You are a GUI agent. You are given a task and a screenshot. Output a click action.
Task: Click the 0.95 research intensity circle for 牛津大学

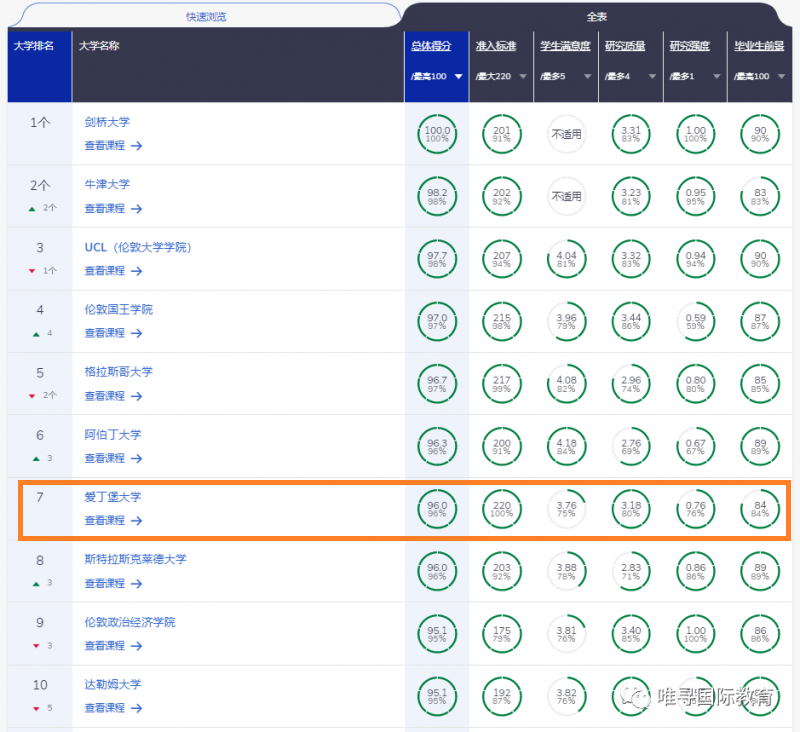(x=695, y=196)
